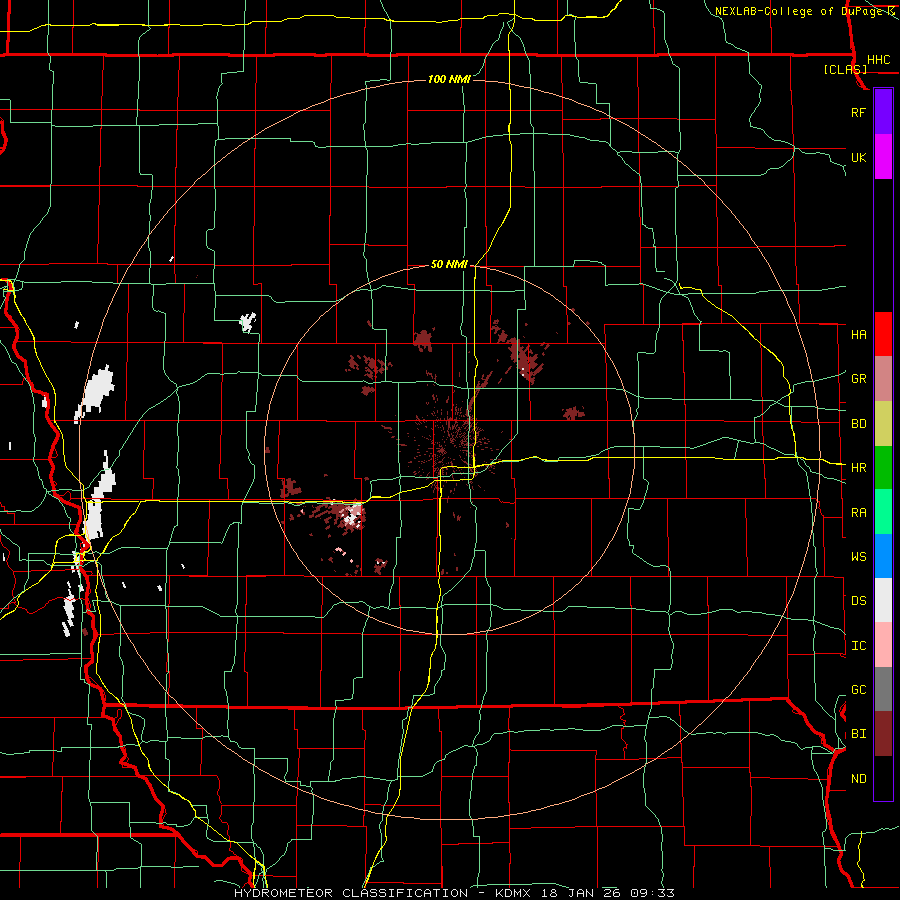
Task: Click the RA legend label
Action: pyautogui.click(x=859, y=513)
